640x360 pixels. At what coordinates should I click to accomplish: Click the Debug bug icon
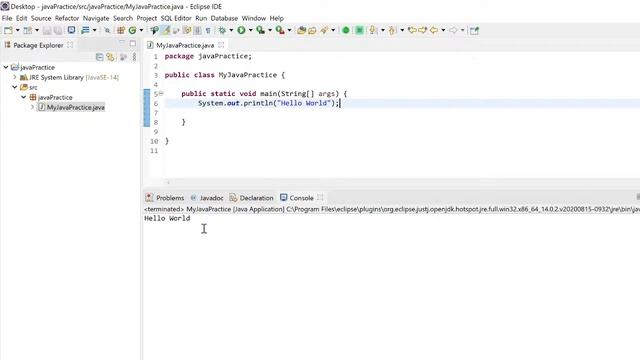[222, 30]
